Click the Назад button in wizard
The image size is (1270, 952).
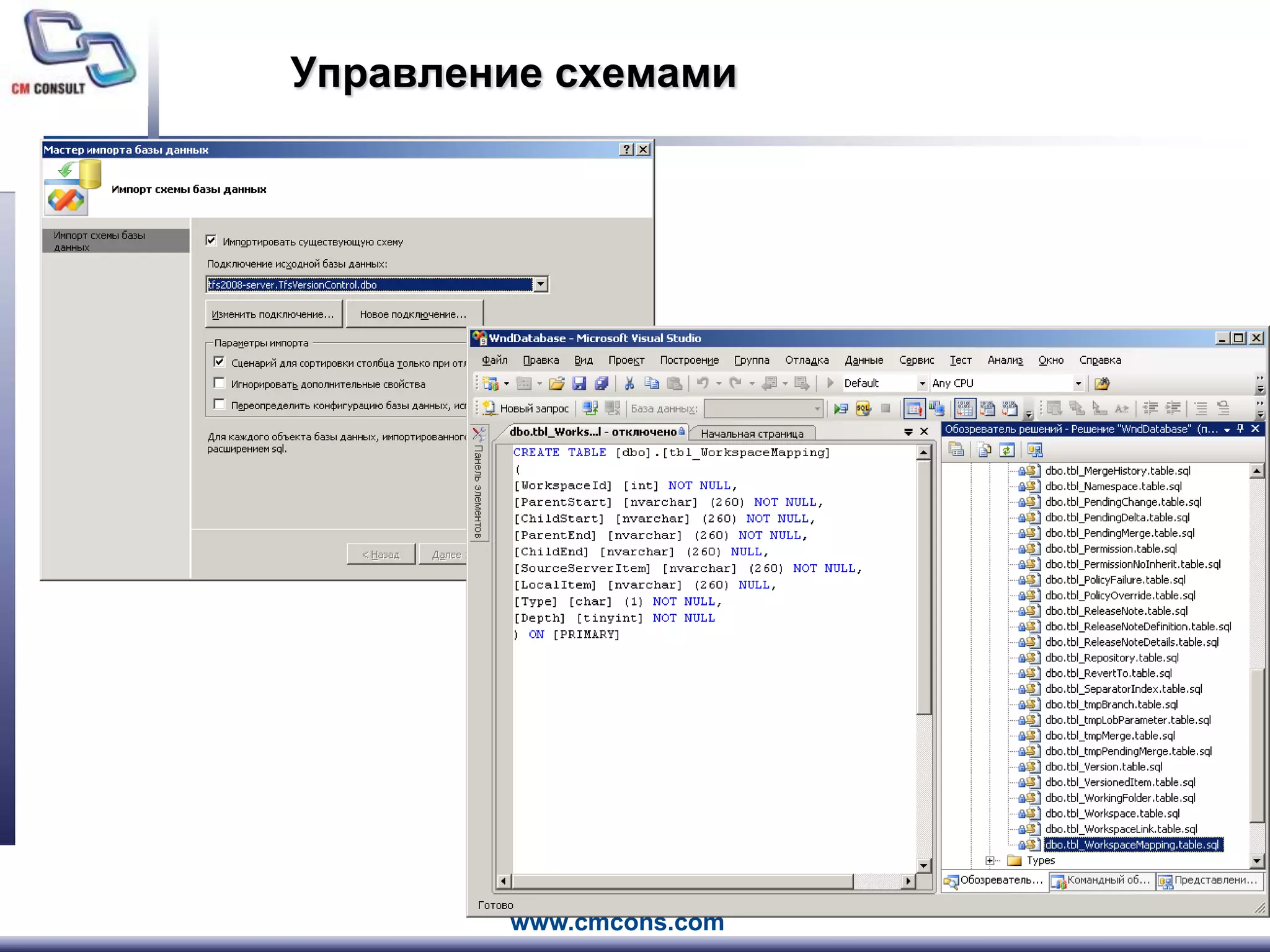tap(381, 555)
